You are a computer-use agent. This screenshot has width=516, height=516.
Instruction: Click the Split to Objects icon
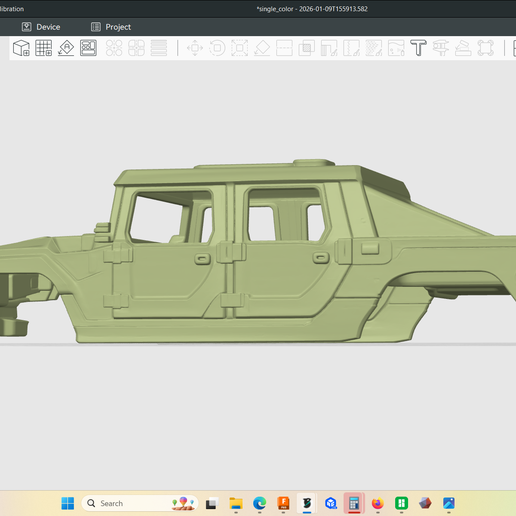pyautogui.click(x=114, y=48)
